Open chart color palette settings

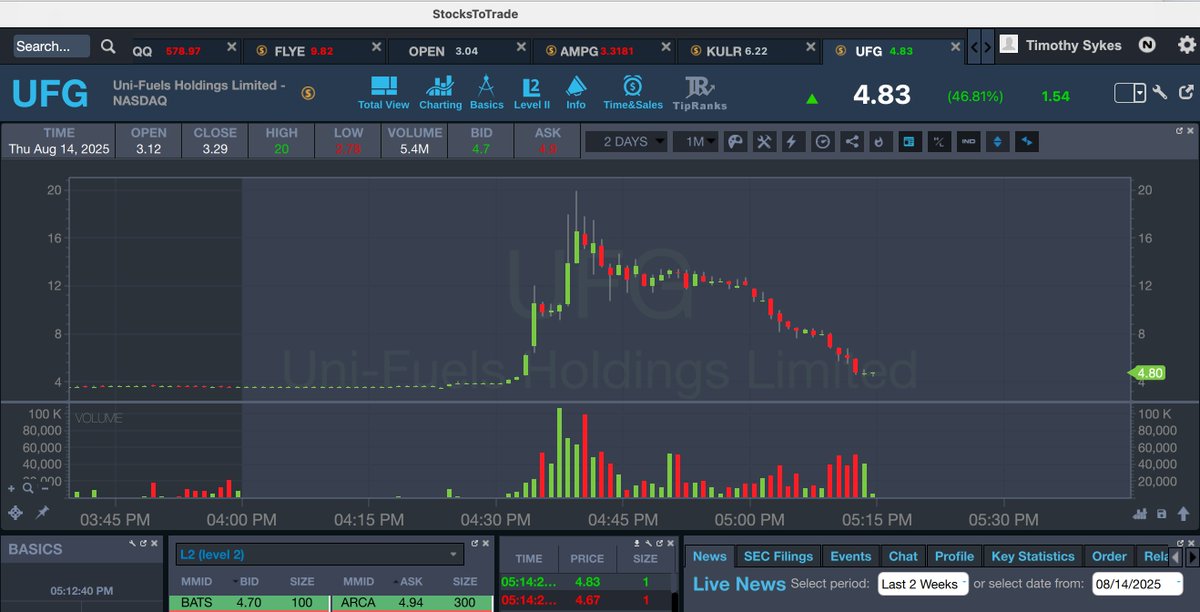735,141
